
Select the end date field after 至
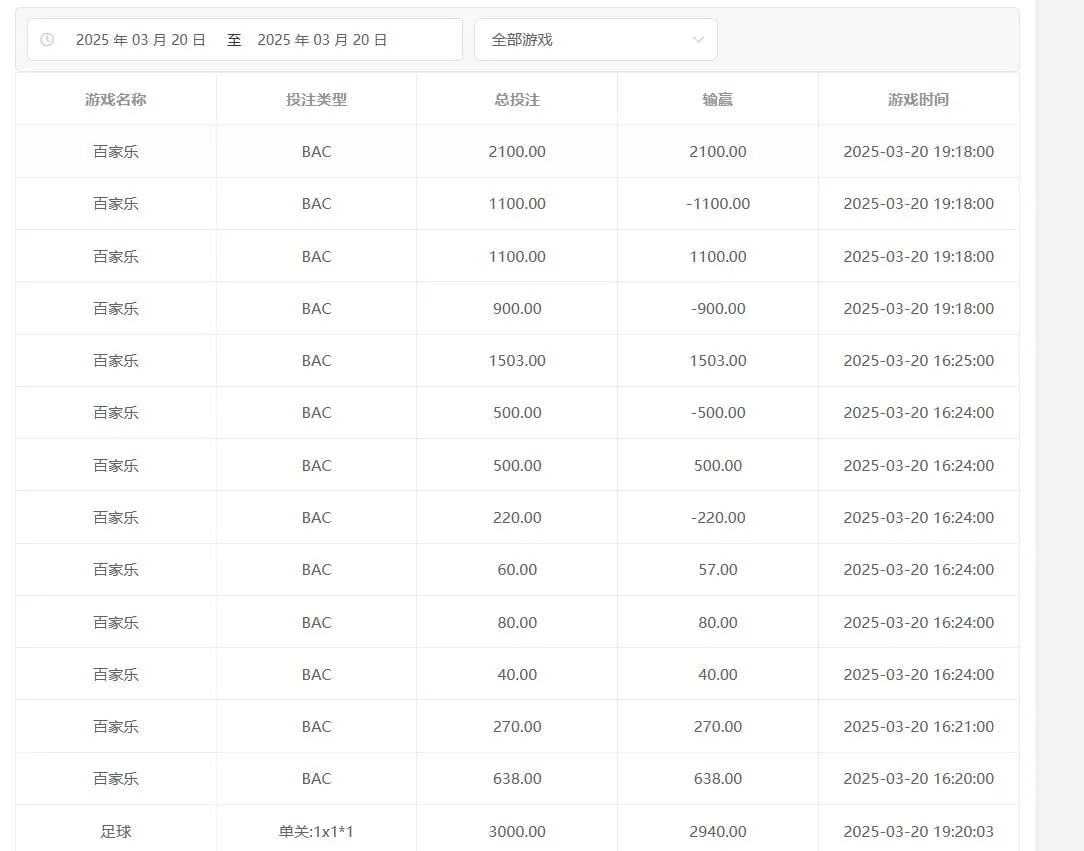tap(322, 40)
